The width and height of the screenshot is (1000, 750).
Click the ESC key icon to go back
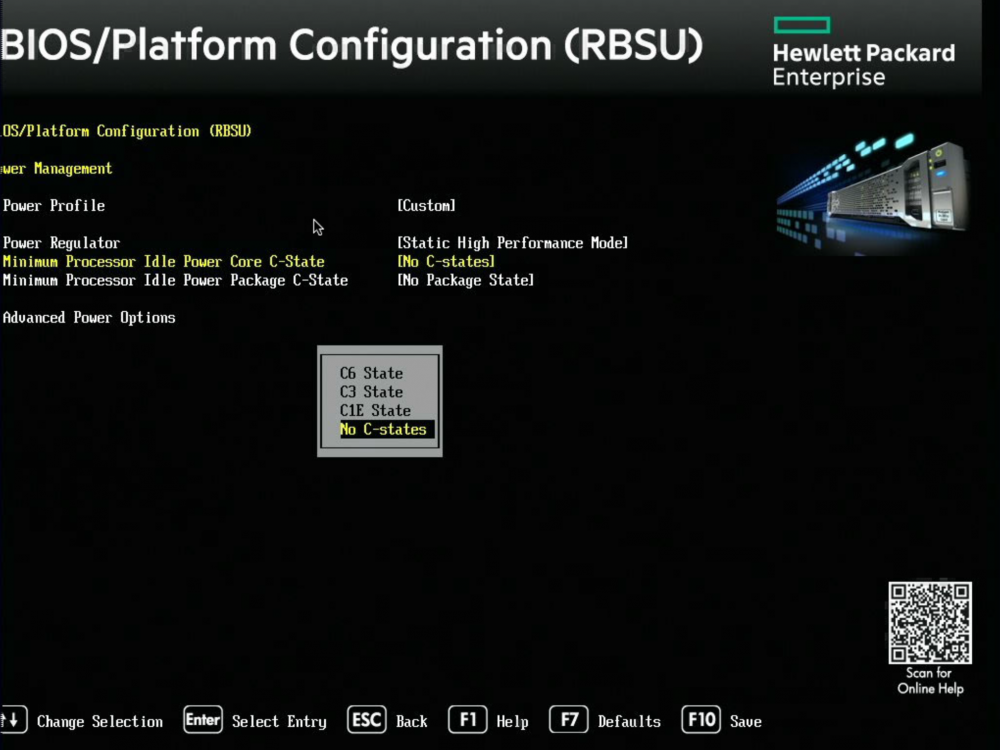tap(367, 720)
